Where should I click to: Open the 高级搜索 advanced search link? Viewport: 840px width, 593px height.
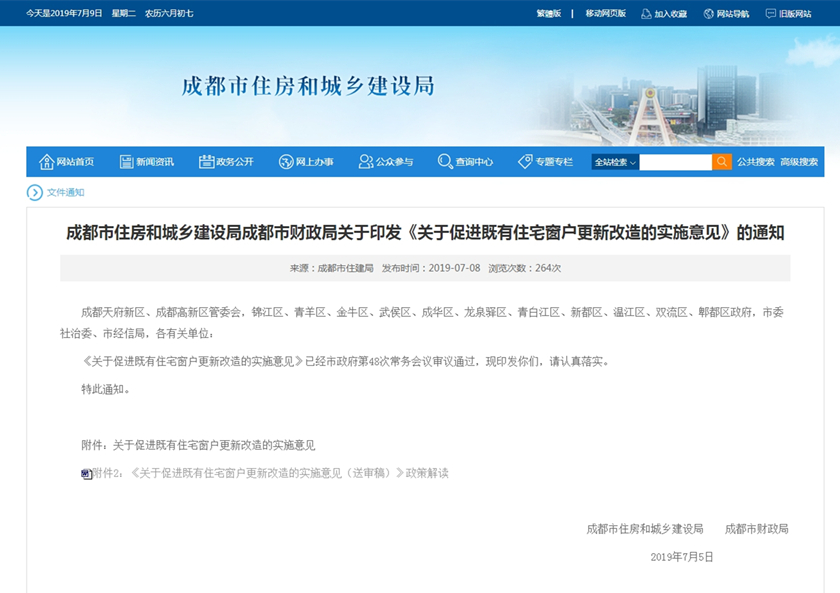click(799, 162)
